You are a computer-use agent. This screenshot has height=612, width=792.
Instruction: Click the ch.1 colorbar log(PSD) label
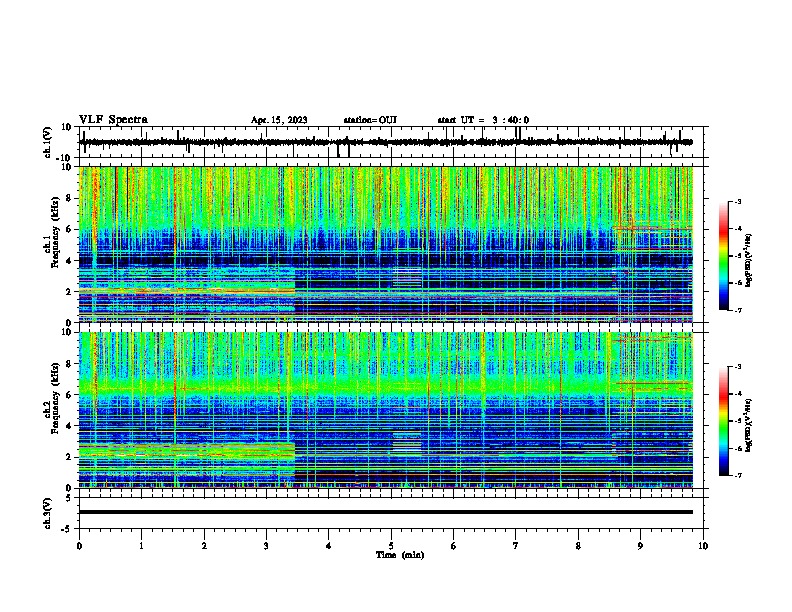748,261
